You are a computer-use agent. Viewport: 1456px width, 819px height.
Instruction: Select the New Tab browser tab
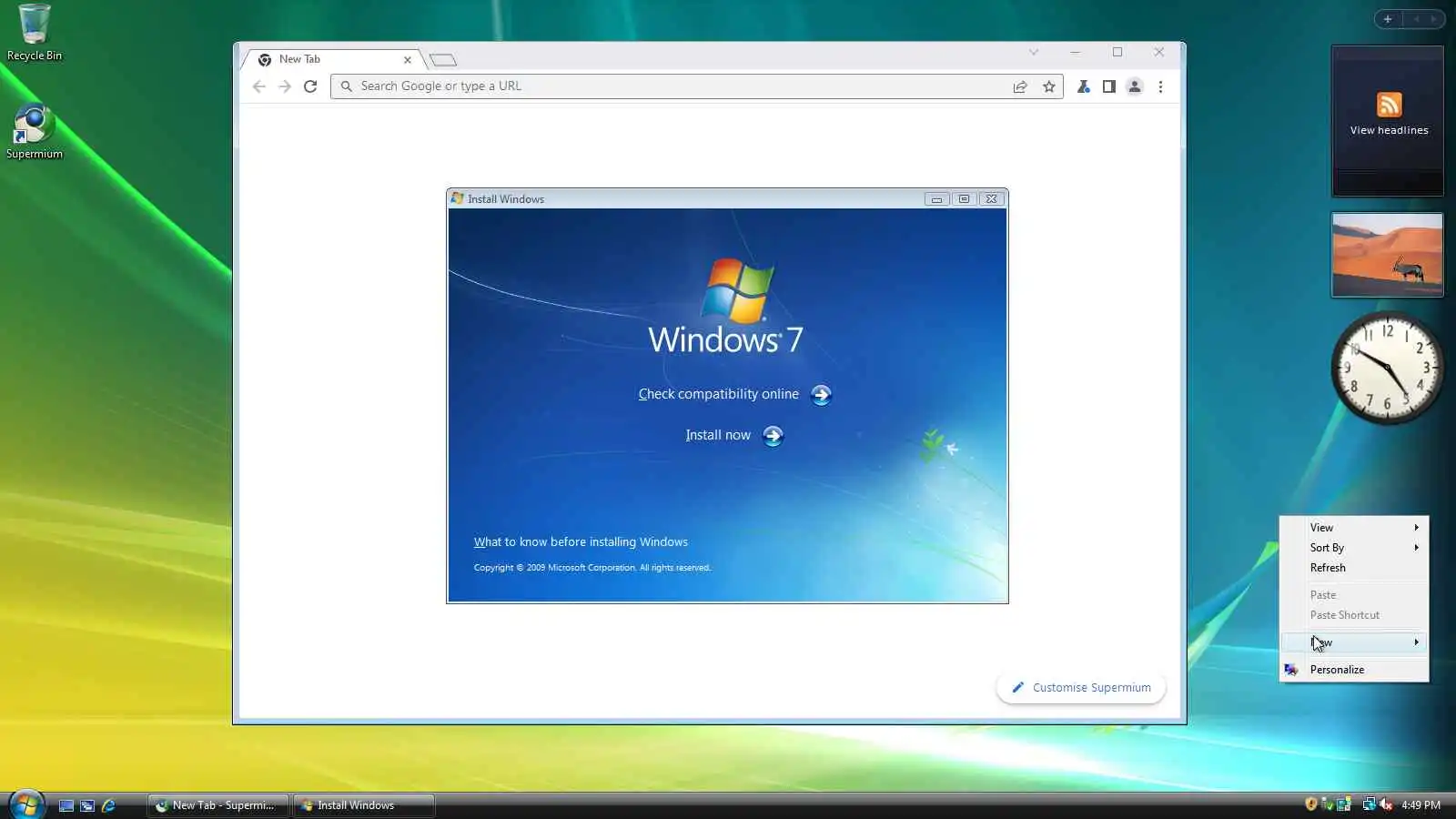click(x=333, y=59)
